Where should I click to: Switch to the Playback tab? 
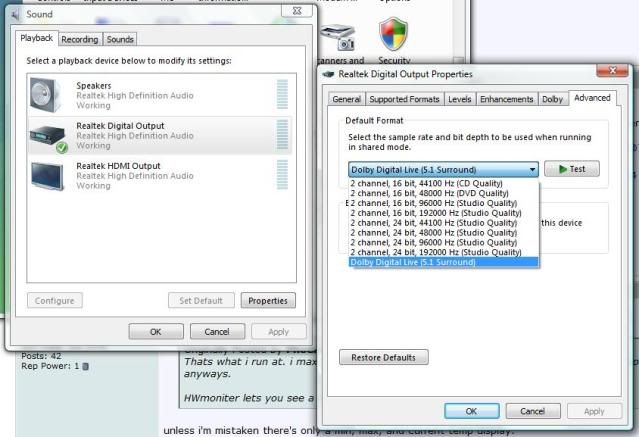[37, 38]
